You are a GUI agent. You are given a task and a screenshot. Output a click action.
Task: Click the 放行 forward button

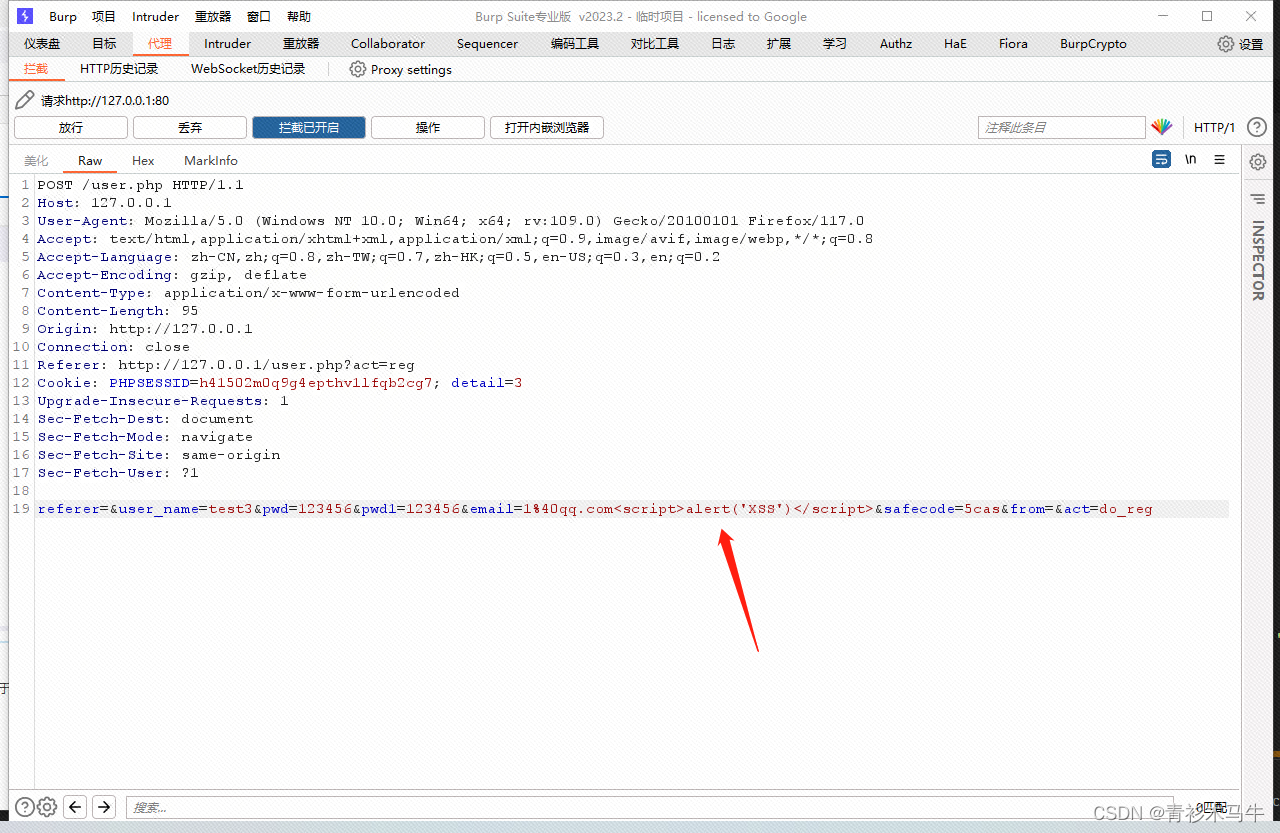click(71, 127)
